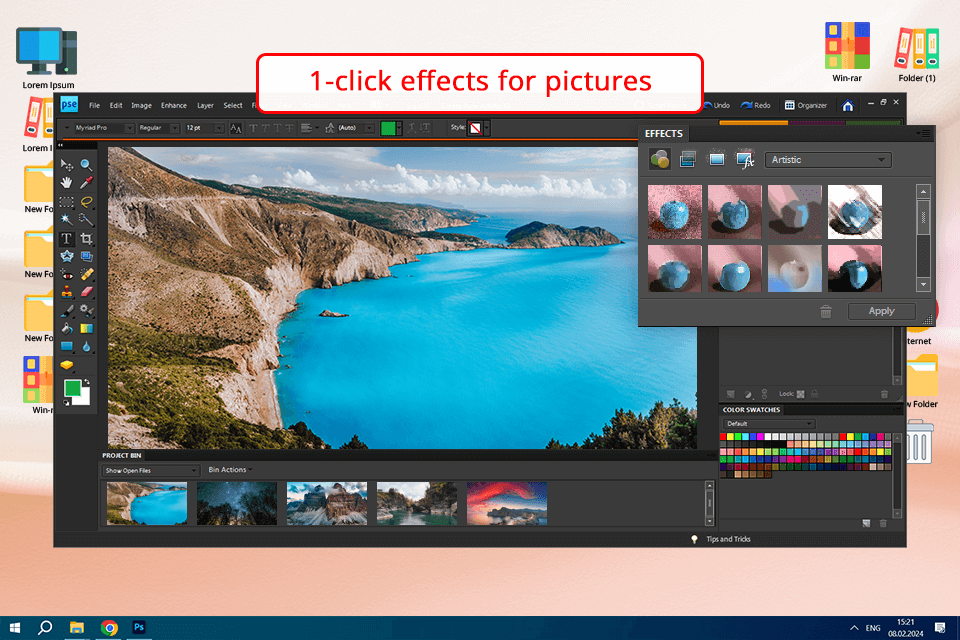This screenshot has width=960, height=640.
Task: Show Layer Styles category in Effects panel
Action: coord(688,160)
